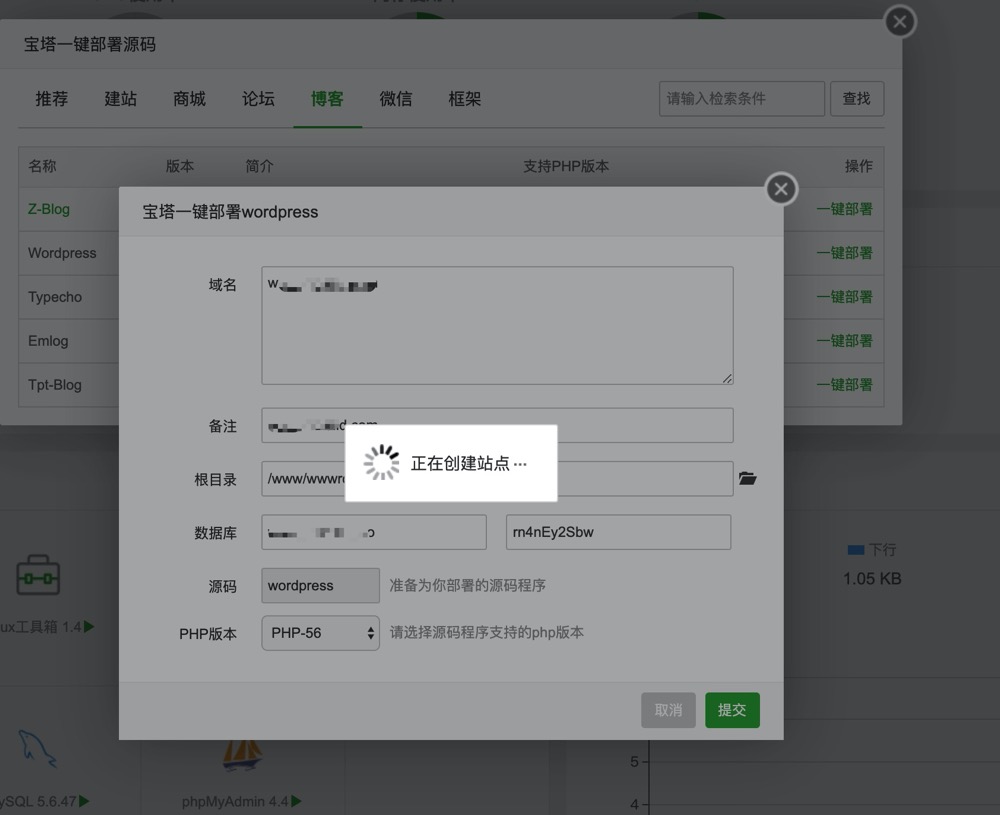The image size is (1000, 815).
Task: Click the 查找 search button
Action: coord(857,98)
